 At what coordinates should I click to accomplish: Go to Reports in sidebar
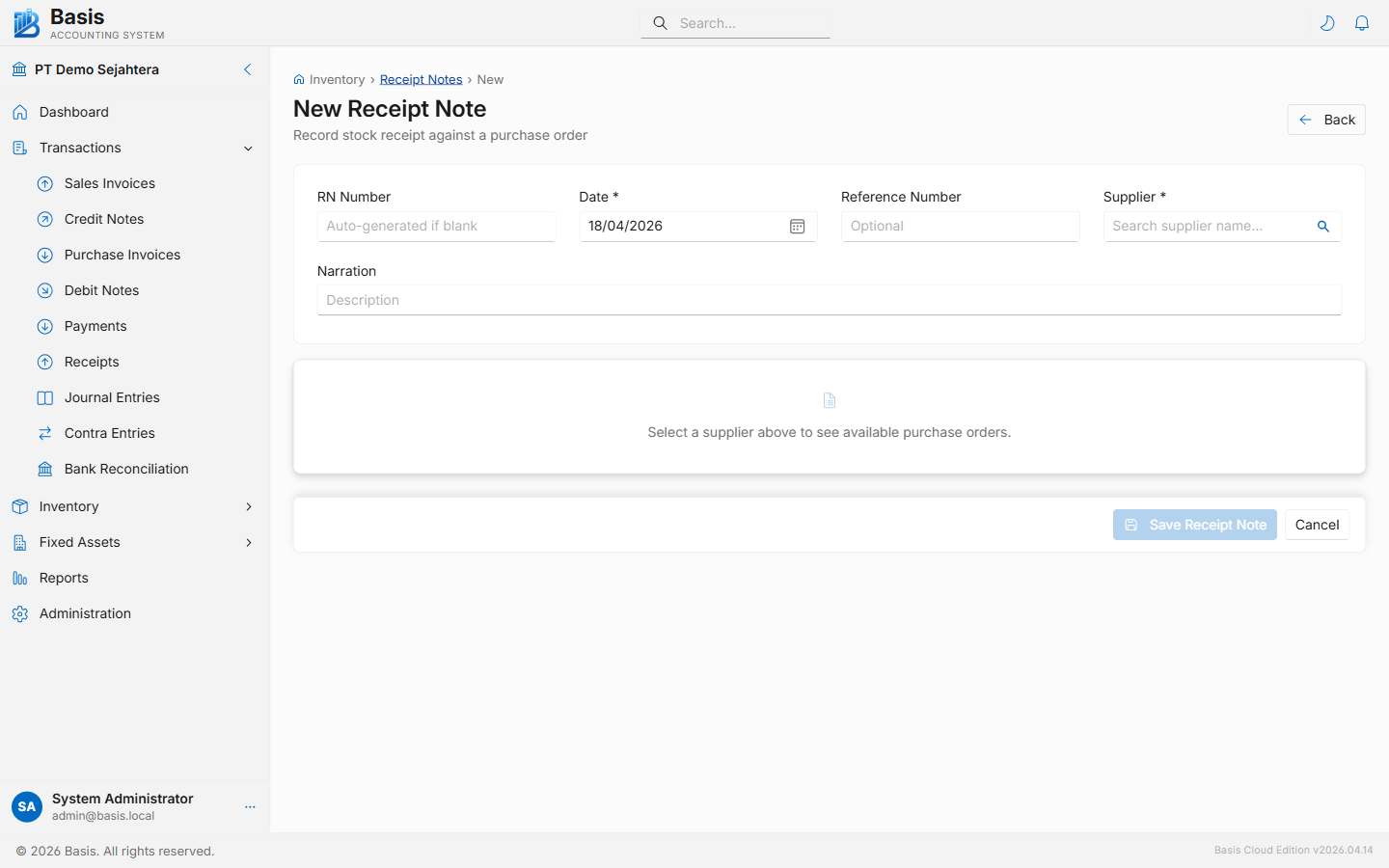64,578
